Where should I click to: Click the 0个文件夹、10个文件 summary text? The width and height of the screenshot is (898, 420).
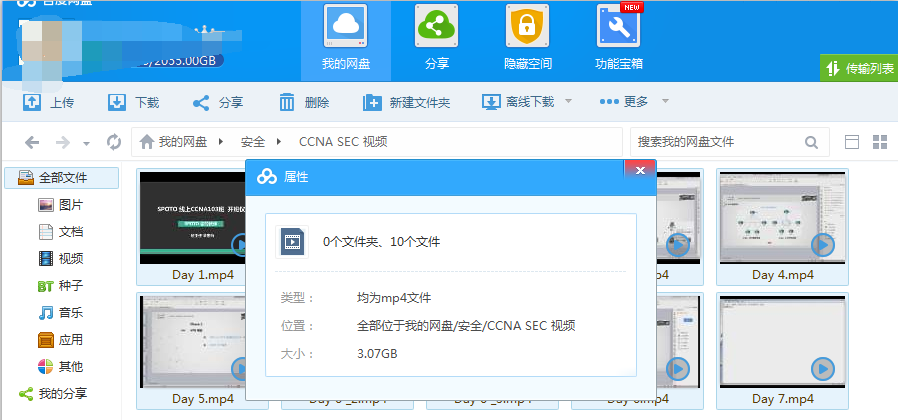(x=381, y=242)
